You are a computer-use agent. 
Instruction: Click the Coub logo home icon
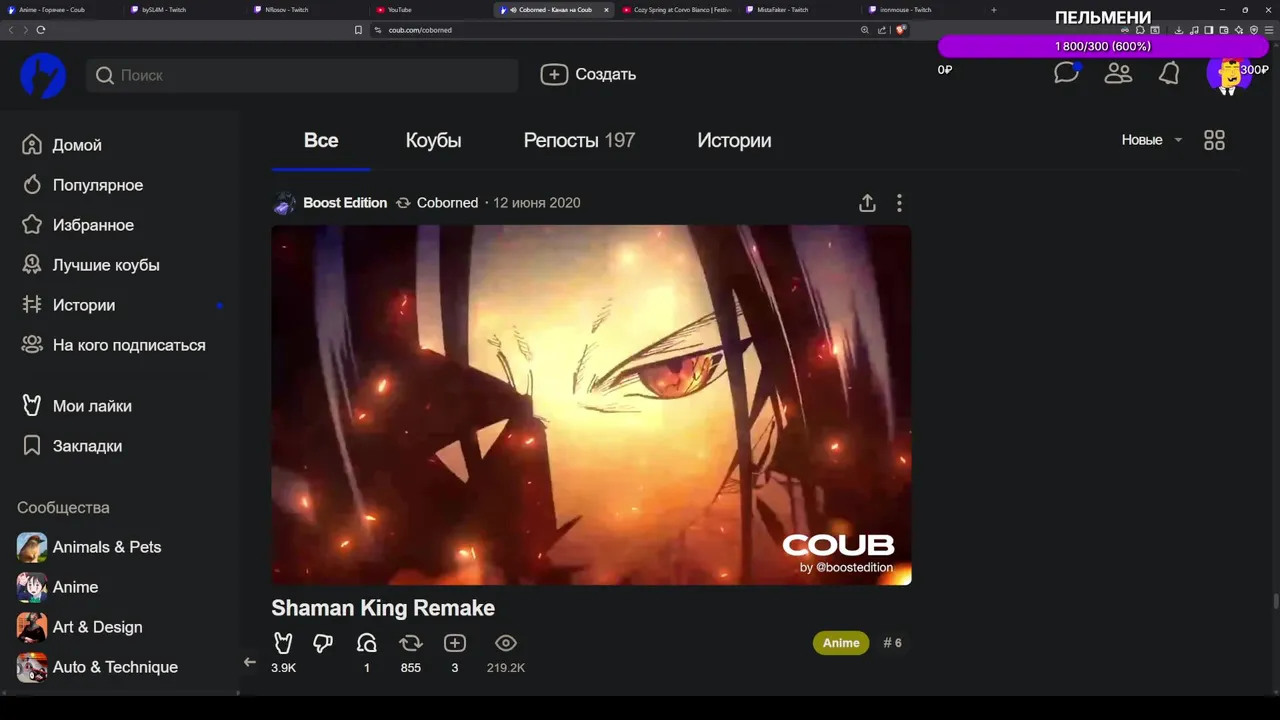(x=43, y=75)
